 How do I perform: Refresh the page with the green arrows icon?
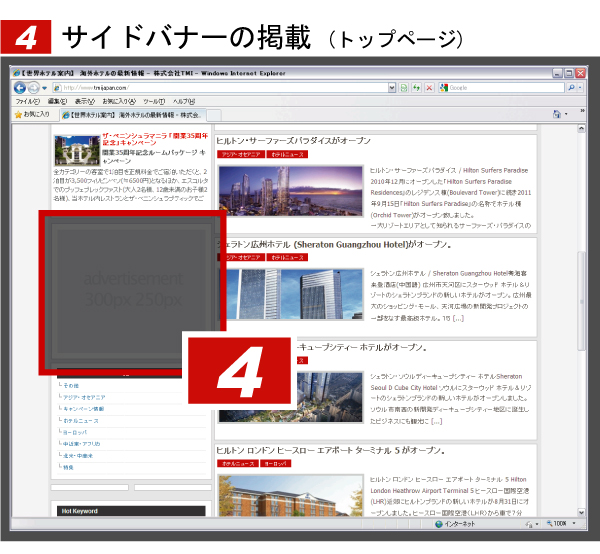click(x=416, y=88)
